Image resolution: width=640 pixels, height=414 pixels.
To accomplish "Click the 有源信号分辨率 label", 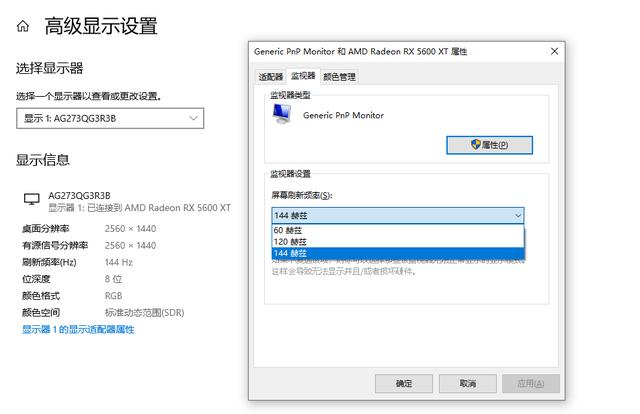I will coord(55,245).
